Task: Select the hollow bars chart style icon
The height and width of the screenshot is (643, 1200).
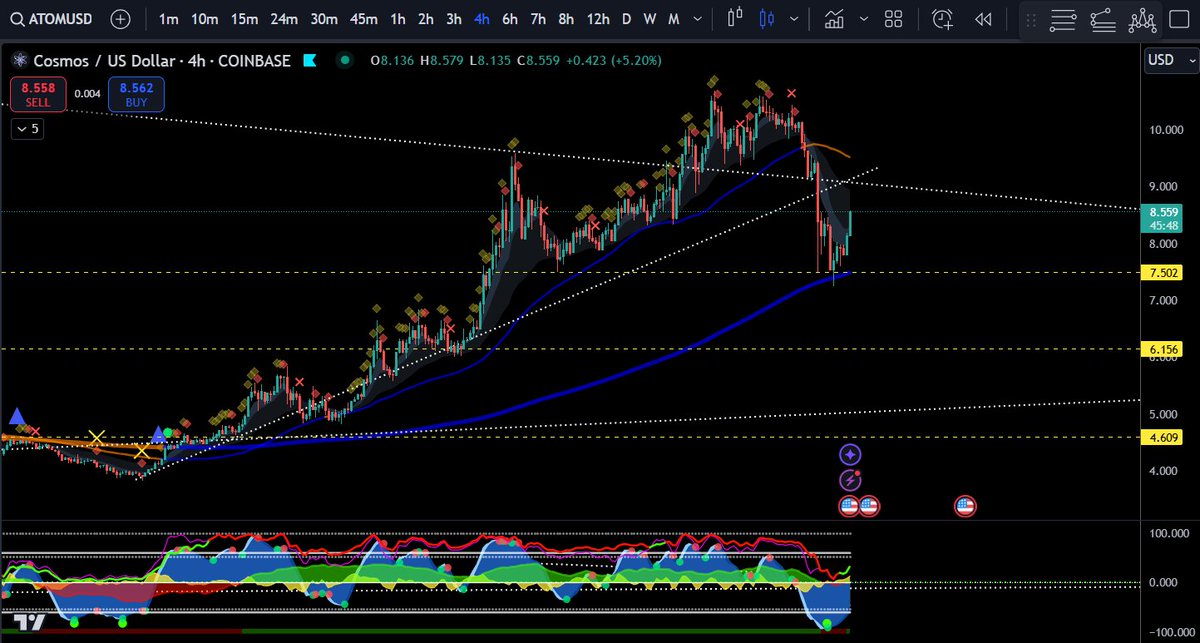Action: 736,18
